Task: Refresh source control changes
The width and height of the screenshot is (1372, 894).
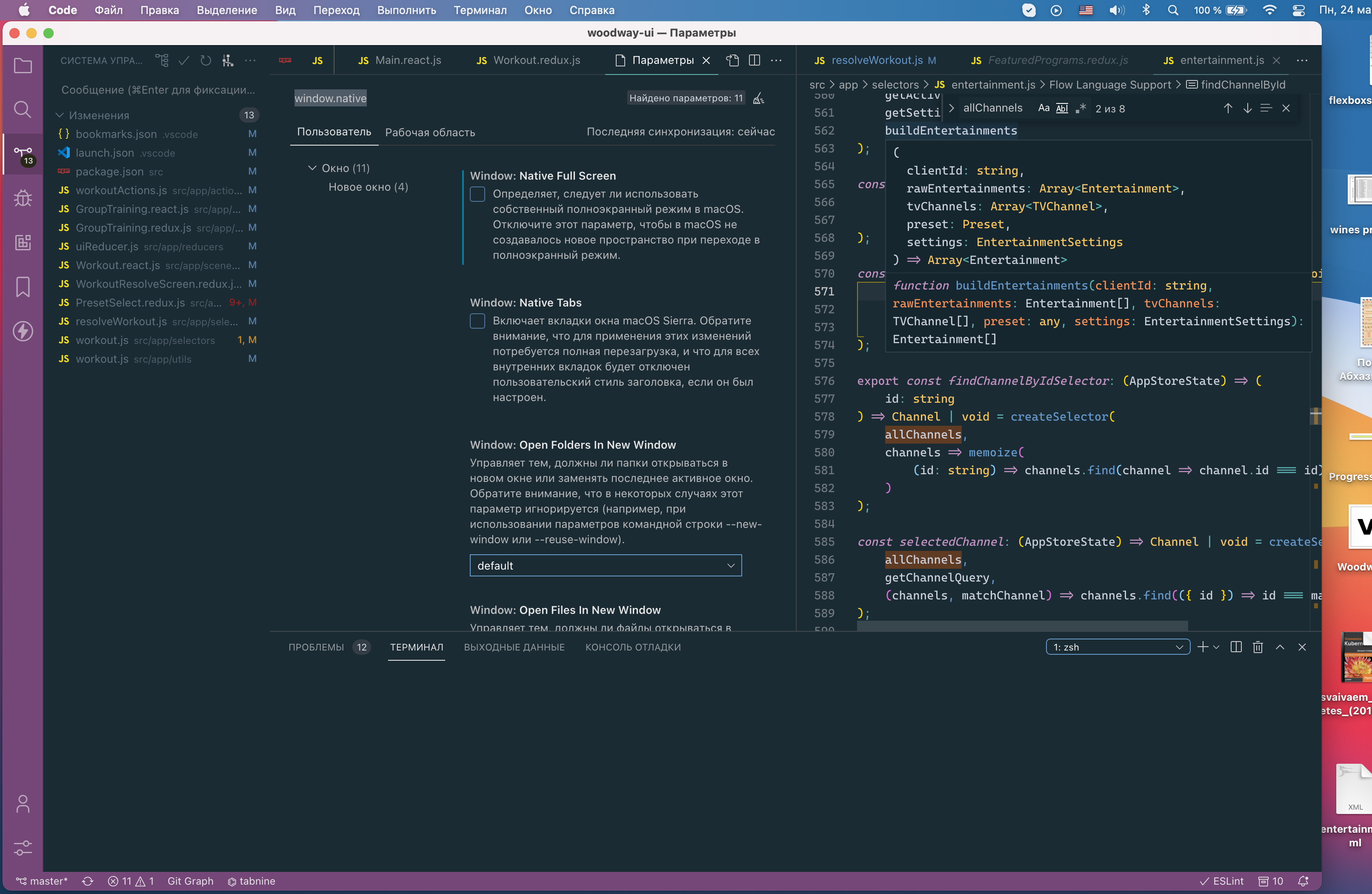Action: (206, 60)
